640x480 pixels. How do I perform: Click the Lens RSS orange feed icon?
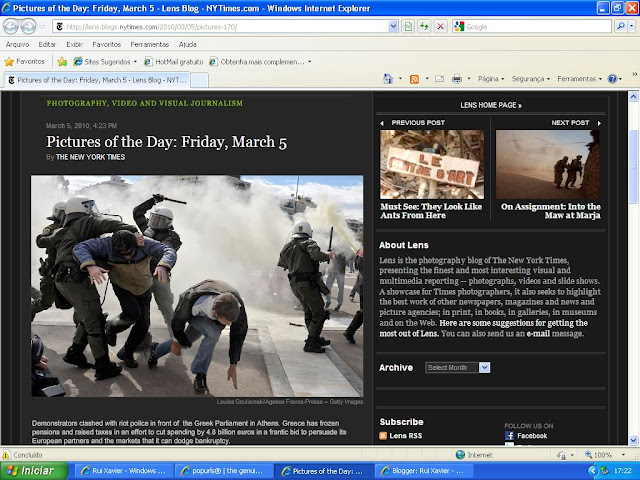[383, 436]
